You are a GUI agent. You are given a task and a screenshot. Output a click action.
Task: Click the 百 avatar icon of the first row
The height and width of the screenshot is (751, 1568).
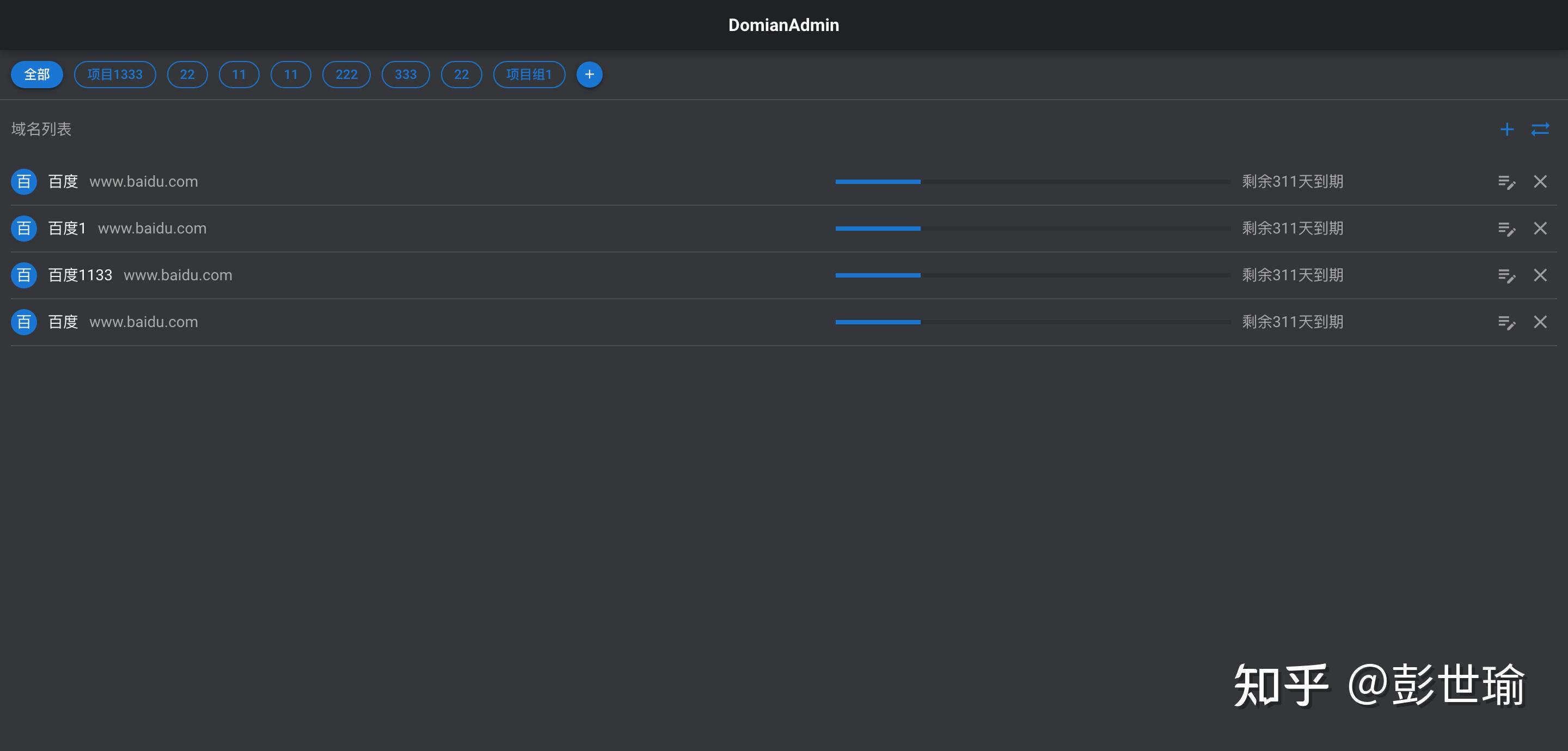coord(23,181)
